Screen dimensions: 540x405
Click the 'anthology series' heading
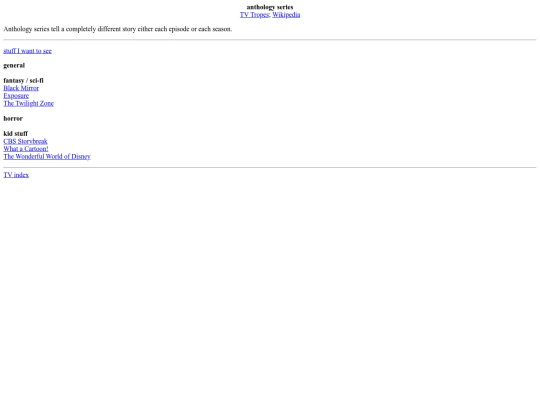point(270,7)
